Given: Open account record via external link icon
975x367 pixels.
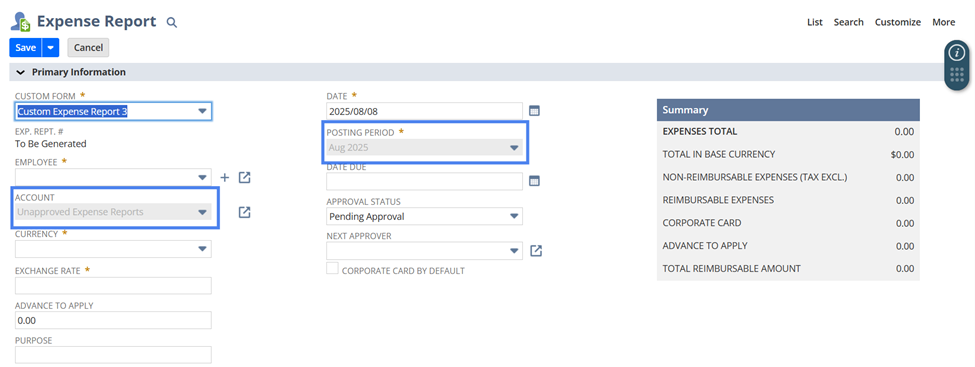Looking at the screenshot, I should (x=244, y=212).
